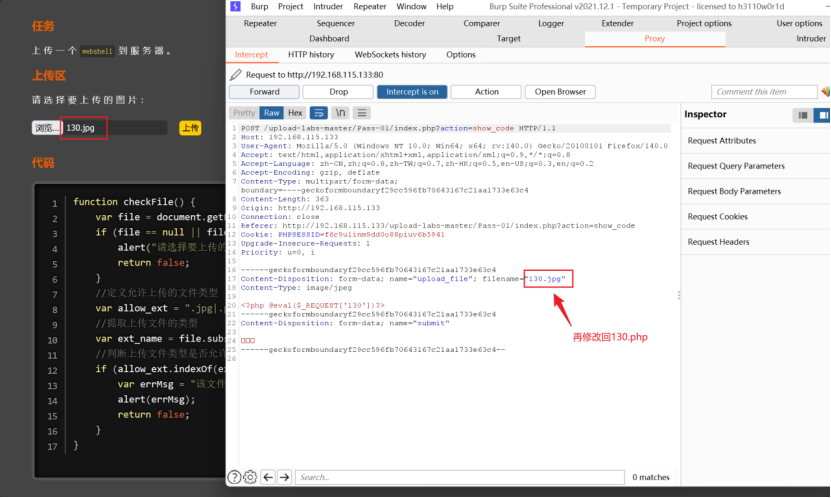Image resolution: width=831 pixels, height=498 pixels.
Task: Select Hex view mode
Action: pos(295,113)
